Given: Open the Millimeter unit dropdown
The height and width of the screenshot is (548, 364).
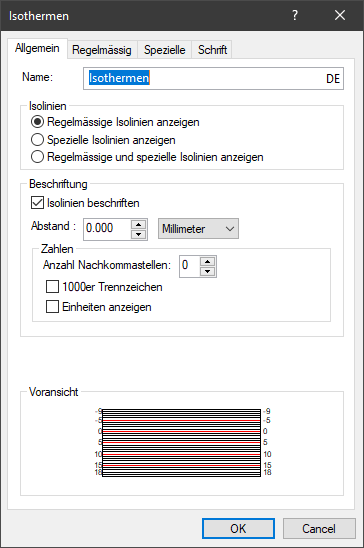Looking at the screenshot, I should point(198,229).
